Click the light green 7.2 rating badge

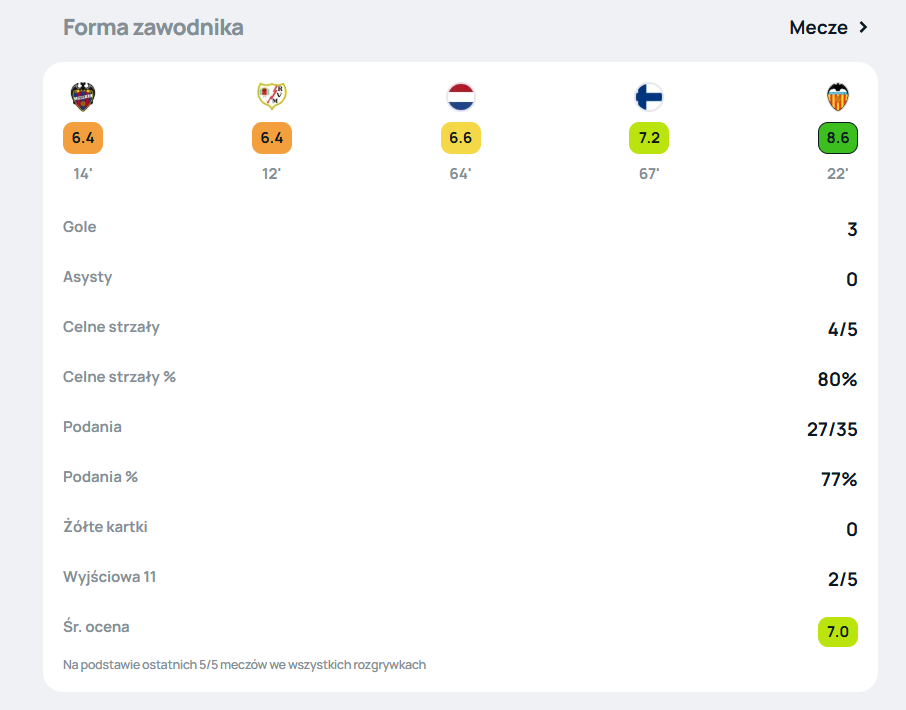coord(649,138)
